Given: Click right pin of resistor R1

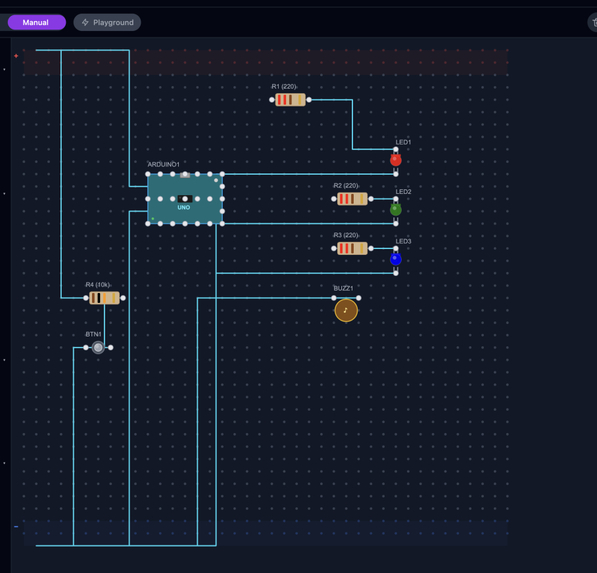Looking at the screenshot, I should click(x=309, y=100).
